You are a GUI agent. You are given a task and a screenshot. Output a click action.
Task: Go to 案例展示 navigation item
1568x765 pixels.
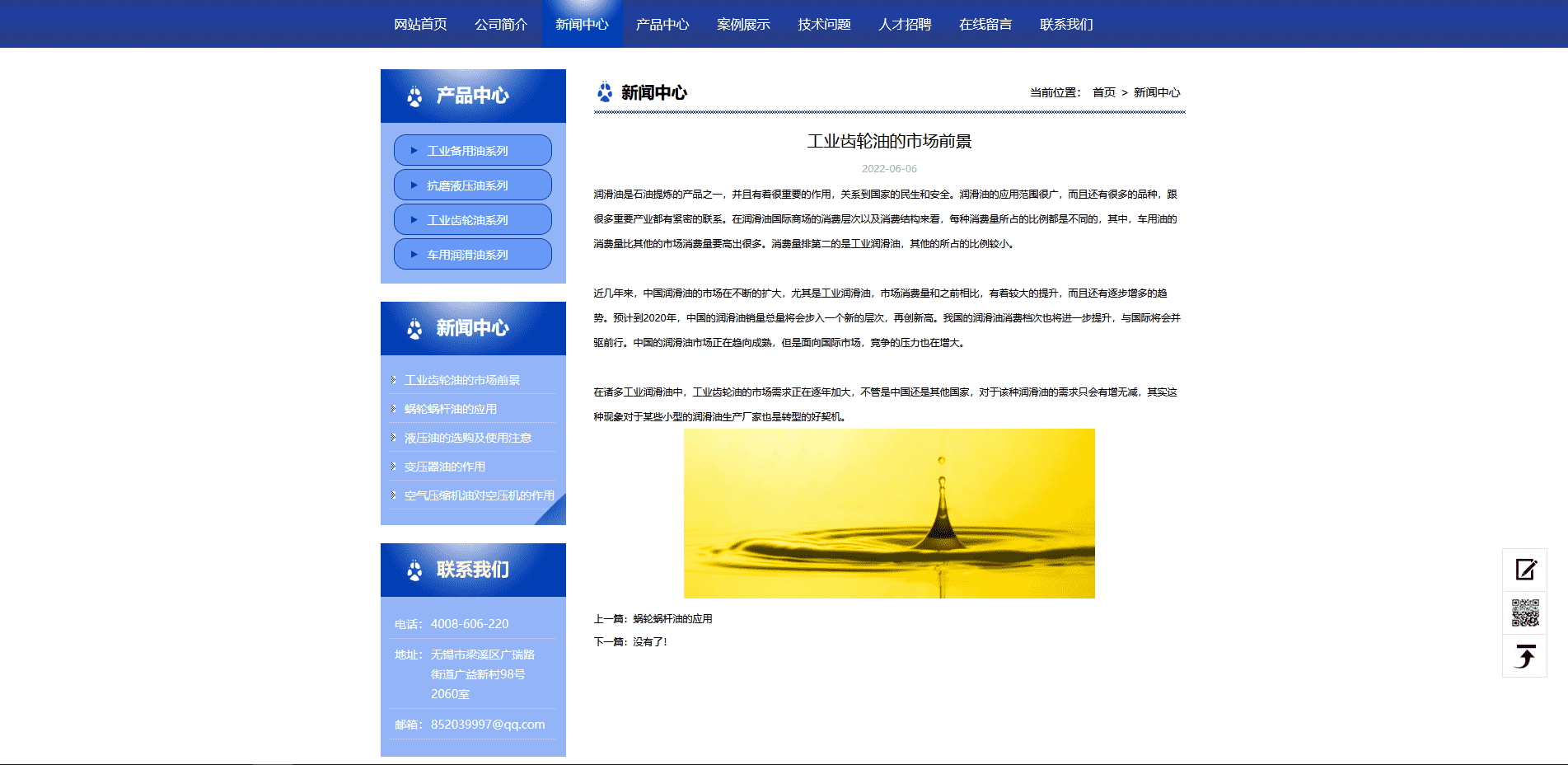tap(743, 25)
